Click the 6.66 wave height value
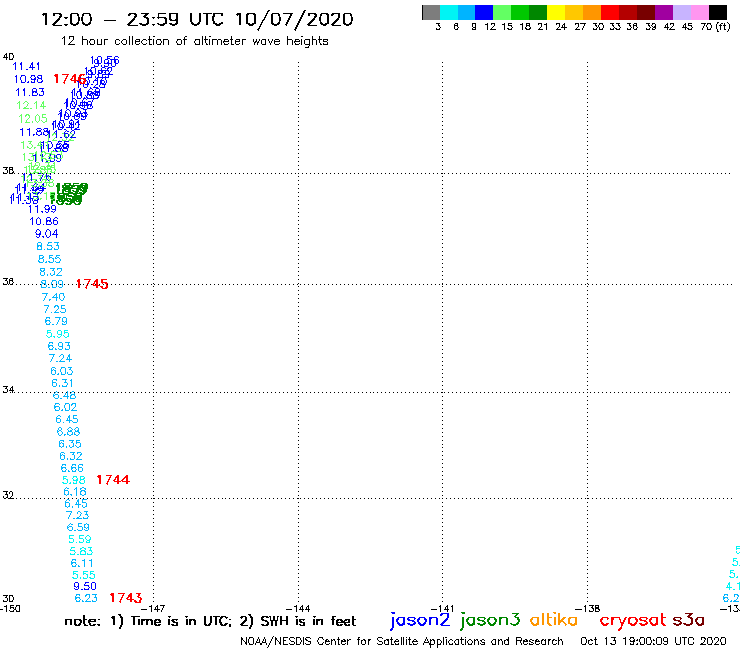The width and height of the screenshot is (740, 650). tap(72, 468)
